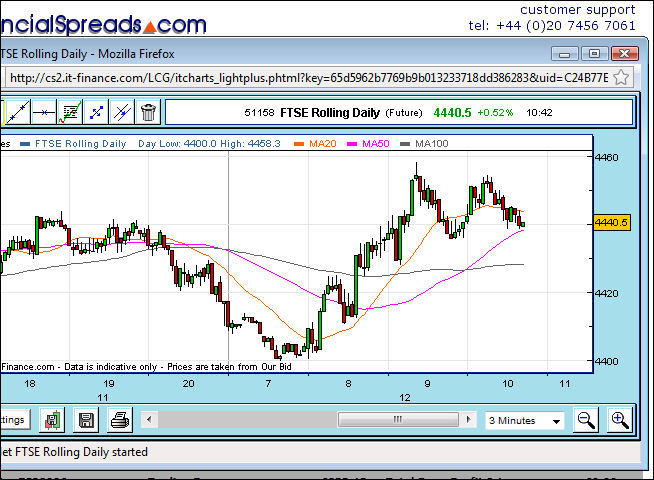
Task: Click the horizontal chart scrollbar thumb
Action: (x=398, y=420)
